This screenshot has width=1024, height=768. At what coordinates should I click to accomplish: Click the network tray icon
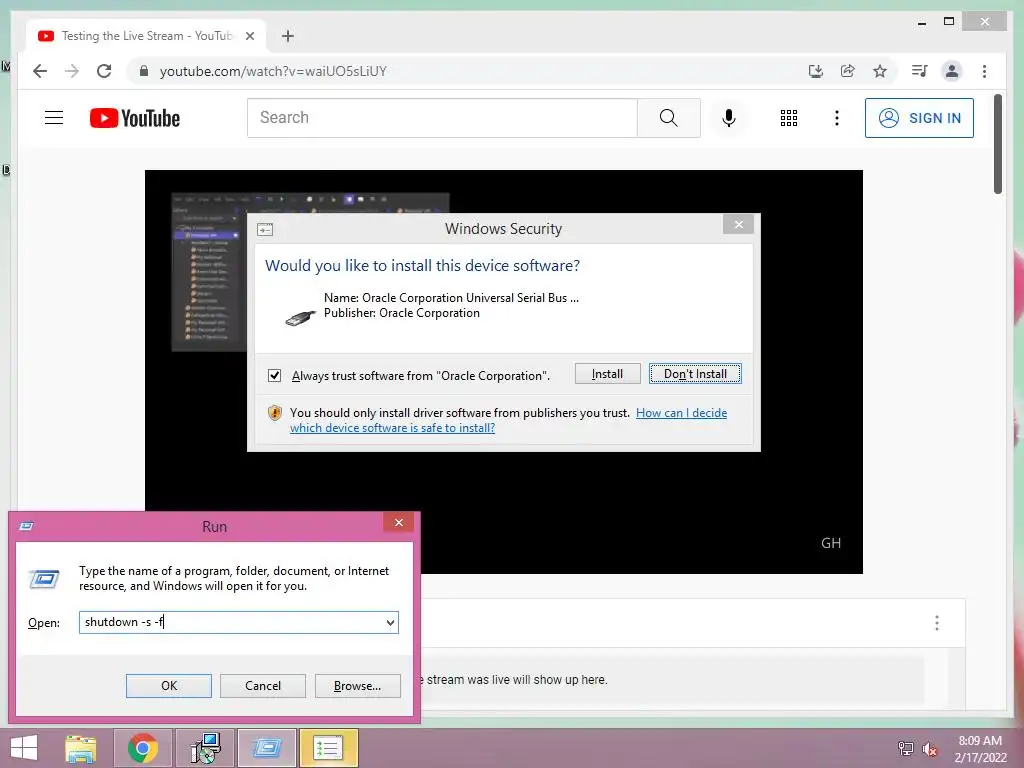tap(905, 748)
